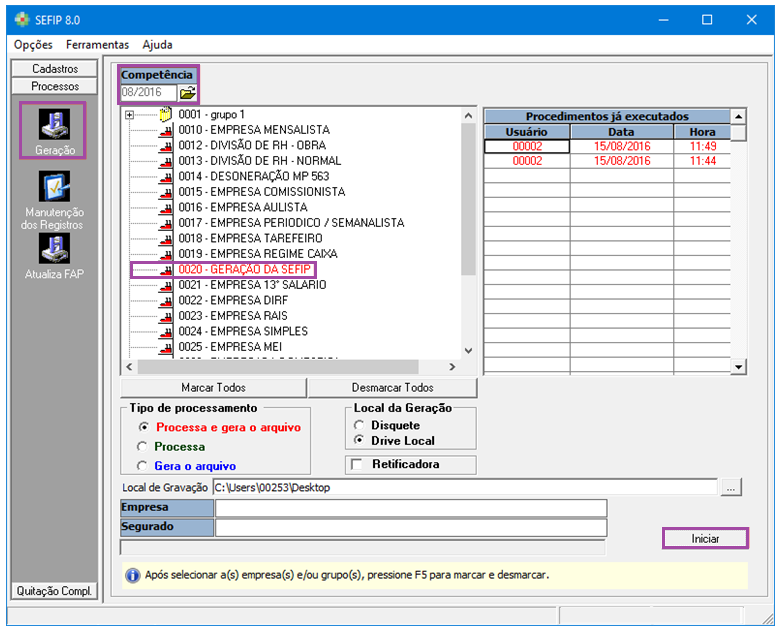Click factory icon beside 0020 GERAÇÃO DA SEFIP
The image size is (781, 632).
click(166, 270)
